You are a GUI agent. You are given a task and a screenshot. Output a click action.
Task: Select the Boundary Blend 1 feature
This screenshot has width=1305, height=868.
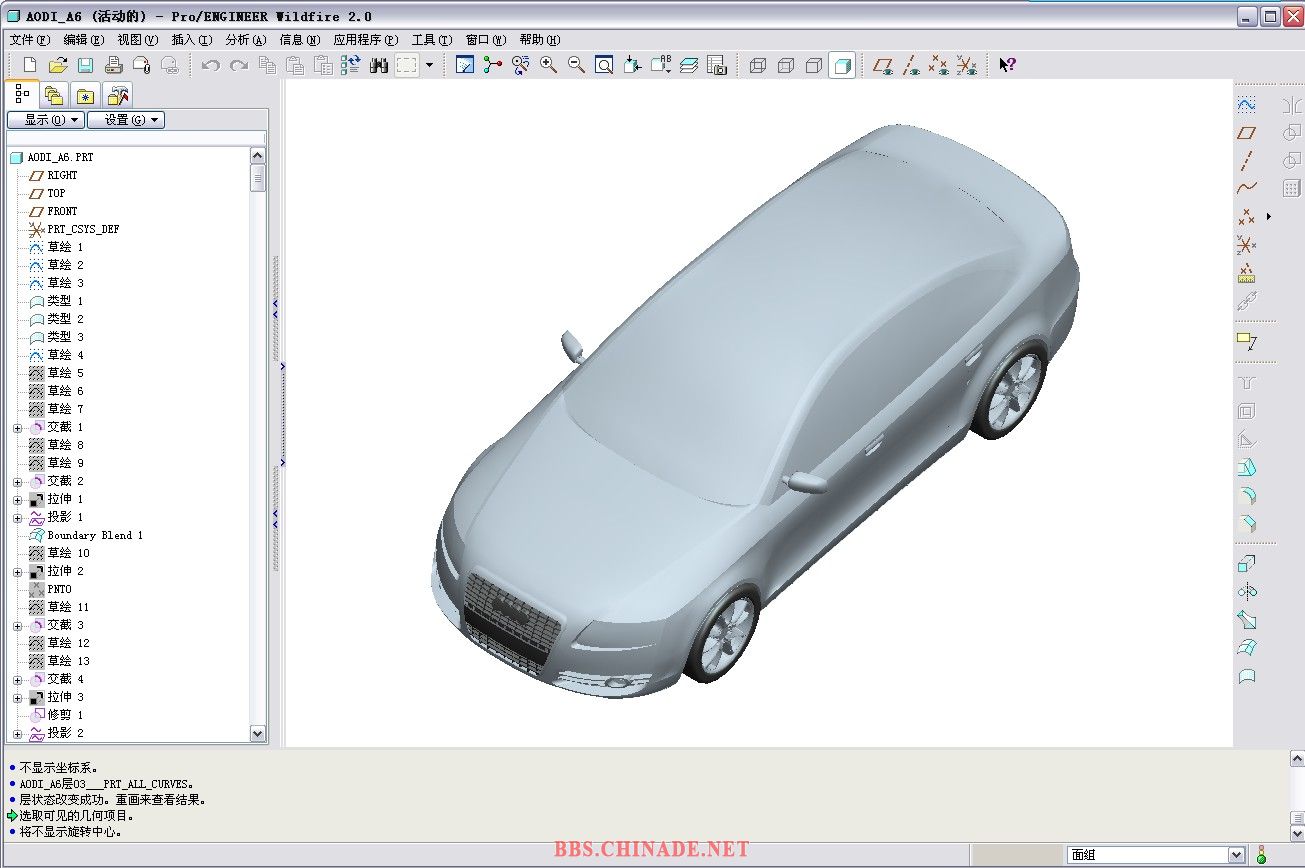point(95,536)
